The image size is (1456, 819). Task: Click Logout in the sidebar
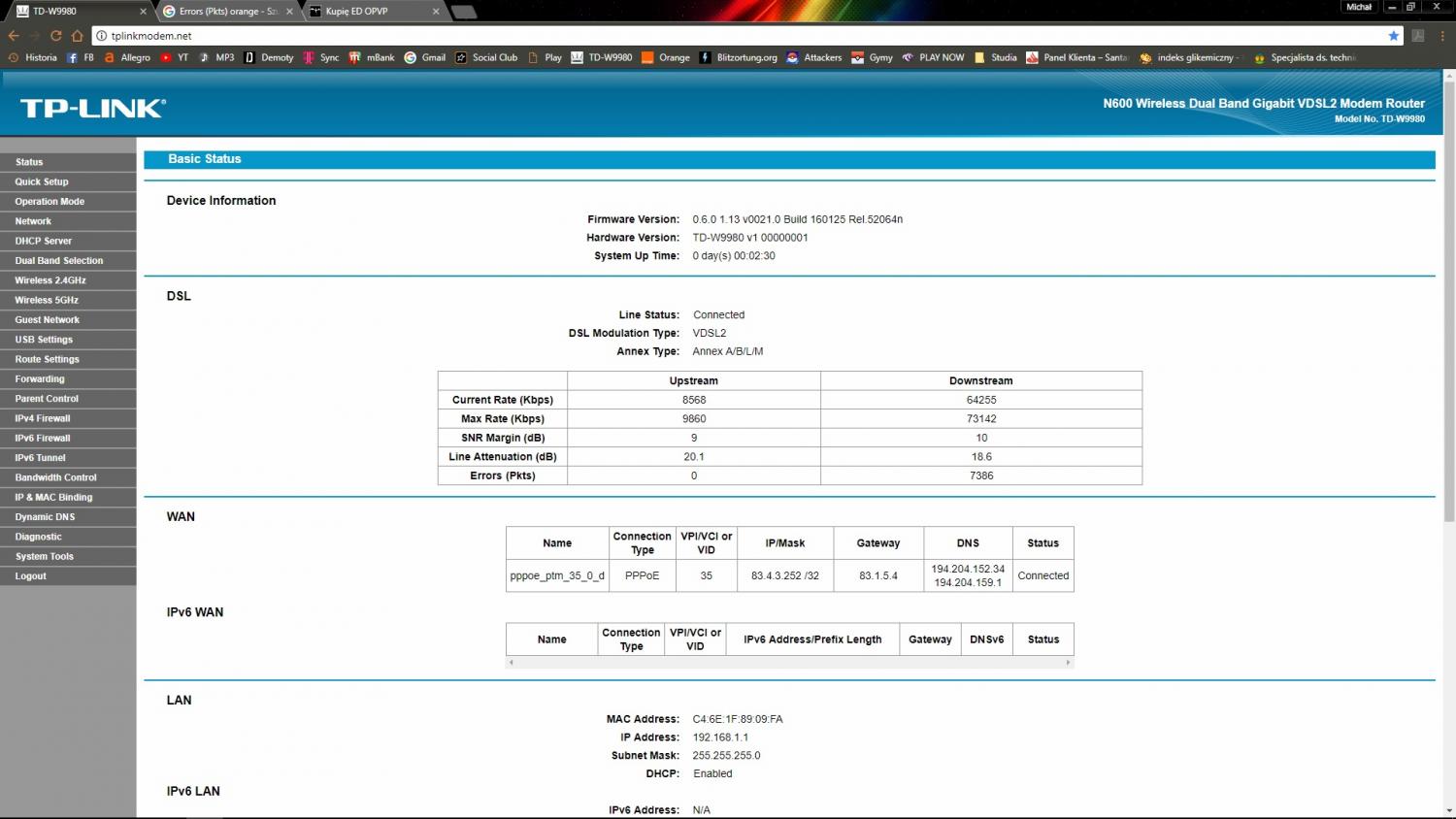pyautogui.click(x=31, y=576)
